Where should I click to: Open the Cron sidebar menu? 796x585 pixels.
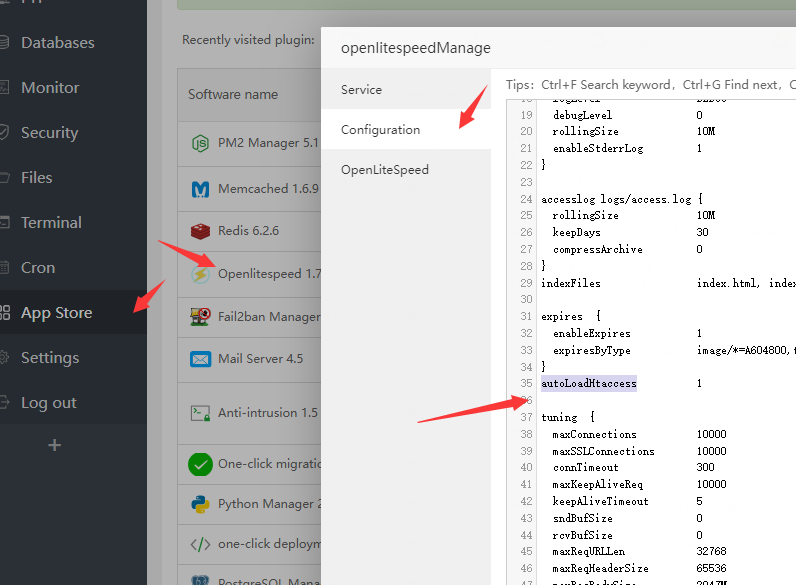coord(38,268)
